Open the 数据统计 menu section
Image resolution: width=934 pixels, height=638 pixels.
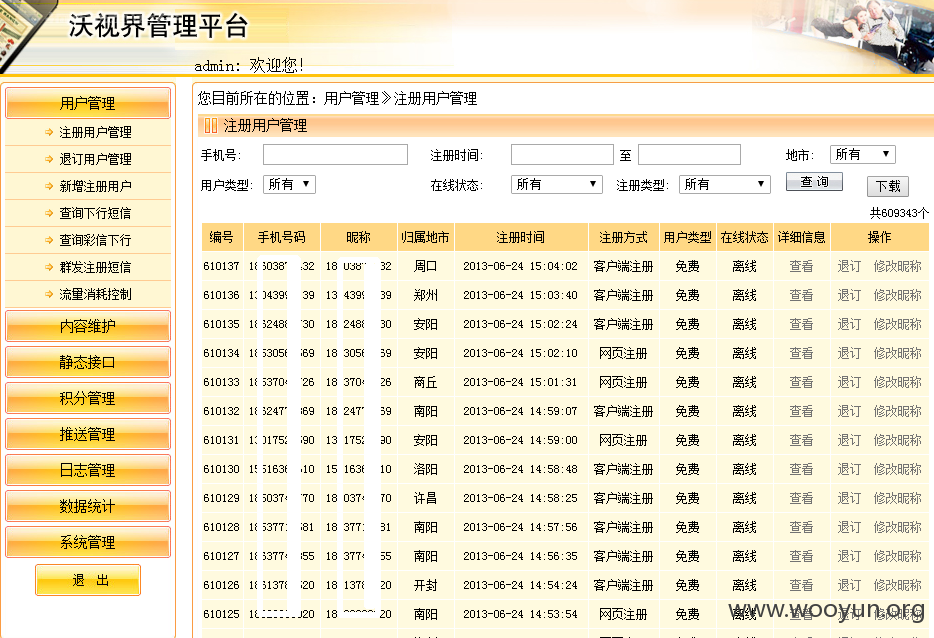pos(88,506)
